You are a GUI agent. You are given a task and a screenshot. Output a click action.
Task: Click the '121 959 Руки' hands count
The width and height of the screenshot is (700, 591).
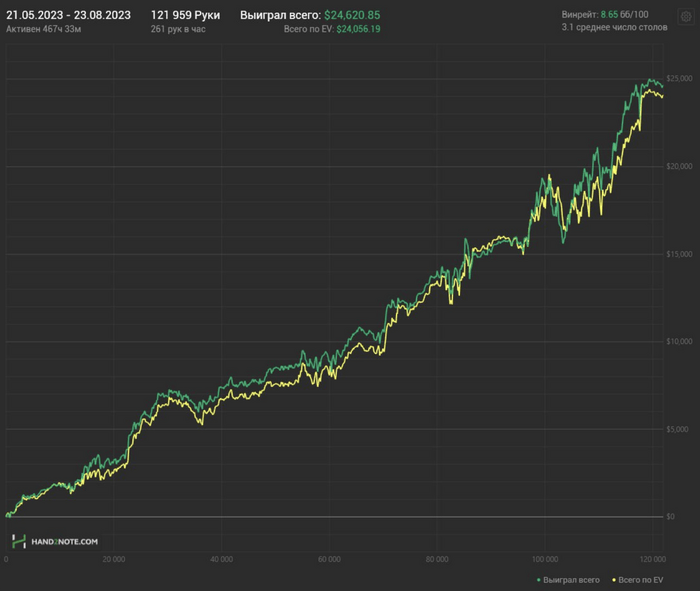tap(185, 15)
